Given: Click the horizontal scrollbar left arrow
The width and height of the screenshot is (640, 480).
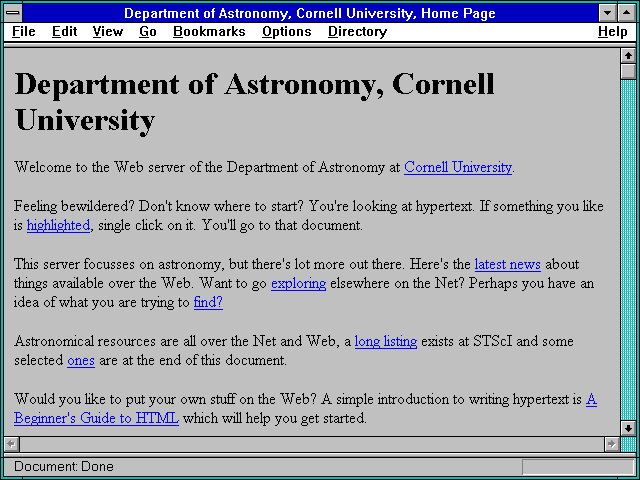Looking at the screenshot, I should click(11, 444).
